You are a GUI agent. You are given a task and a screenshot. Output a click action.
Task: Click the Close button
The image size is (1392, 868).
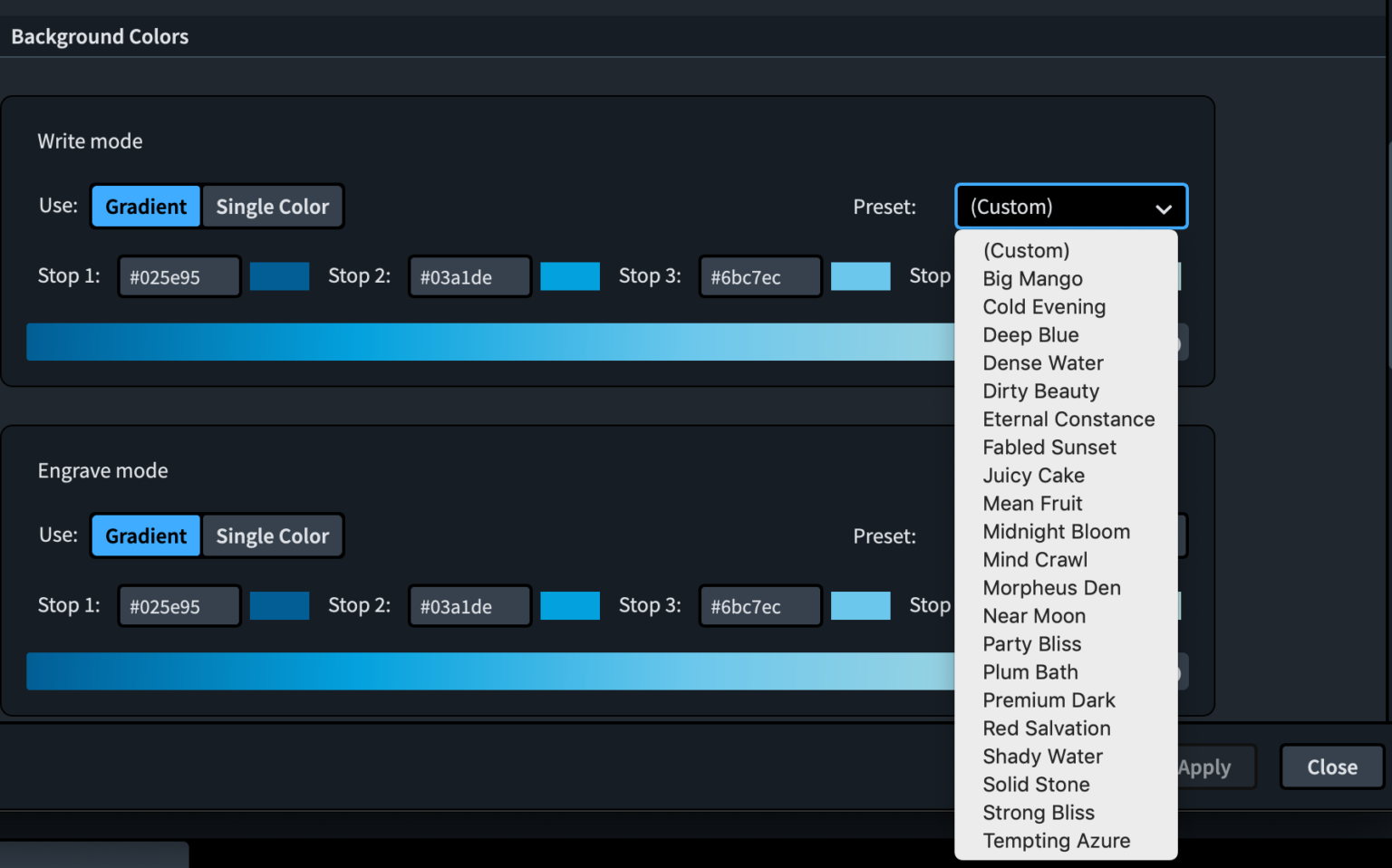point(1331,767)
